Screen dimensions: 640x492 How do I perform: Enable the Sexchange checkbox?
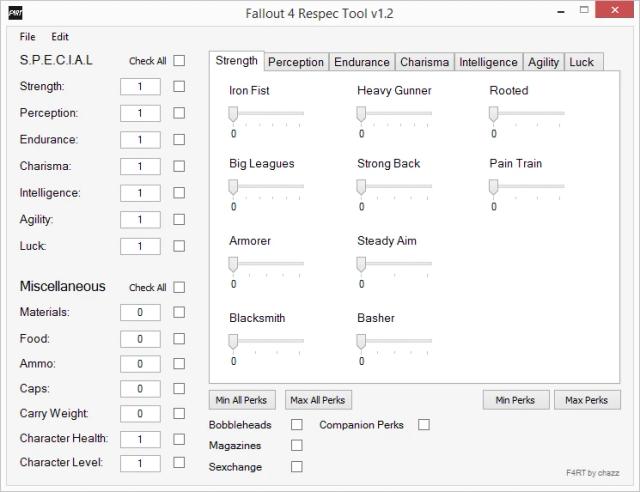click(x=297, y=466)
